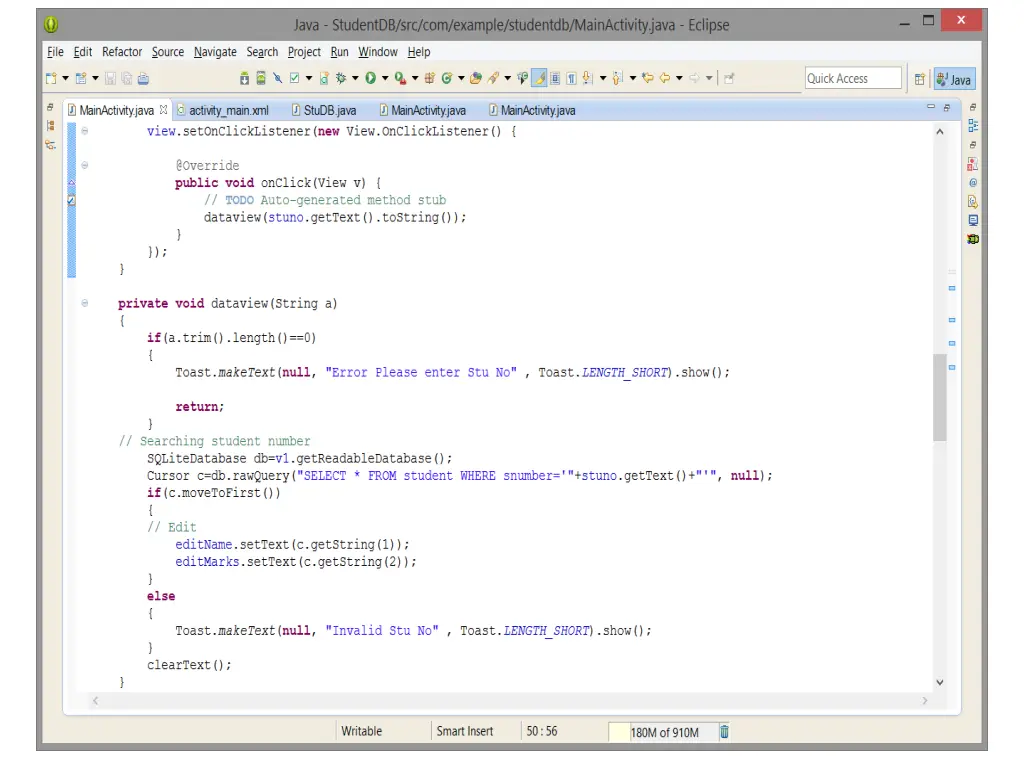Image resolution: width=1024 pixels, height=768 pixels.
Task: Collapse the setOnClickListener fold marker
Action: point(84,131)
